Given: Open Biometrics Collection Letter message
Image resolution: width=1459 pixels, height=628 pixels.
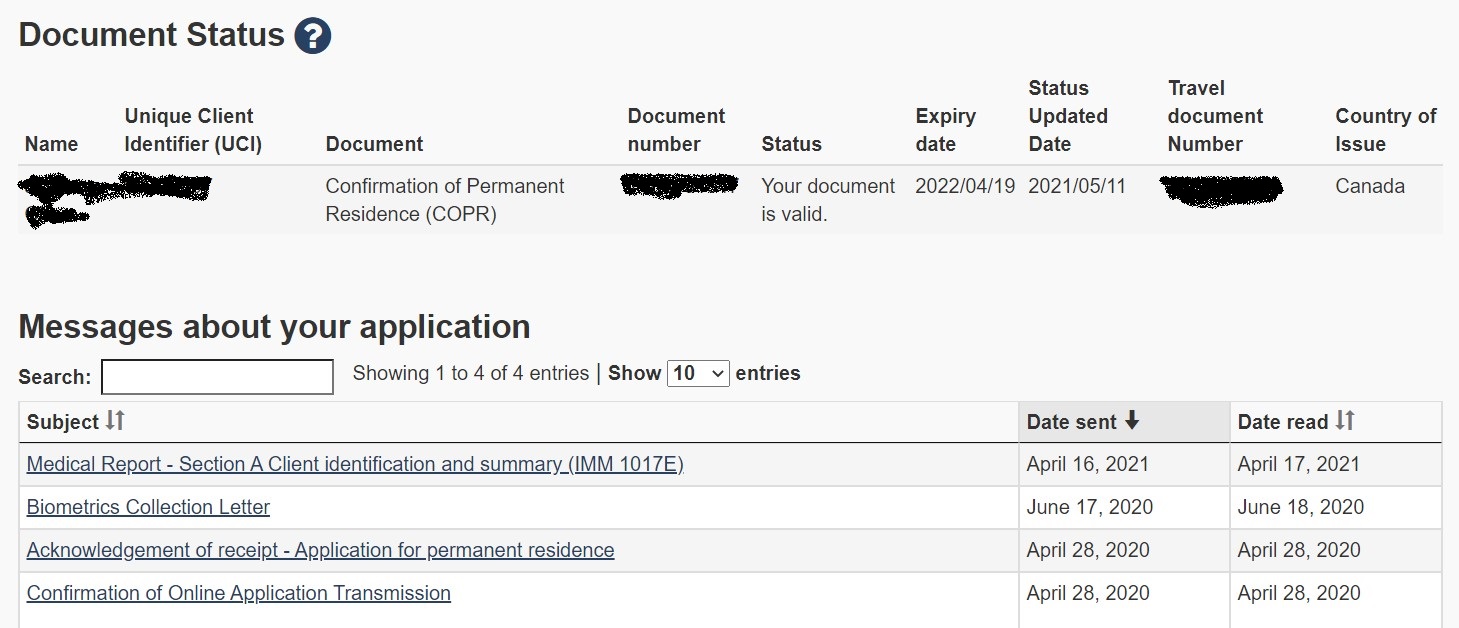Looking at the screenshot, I should (148, 507).
